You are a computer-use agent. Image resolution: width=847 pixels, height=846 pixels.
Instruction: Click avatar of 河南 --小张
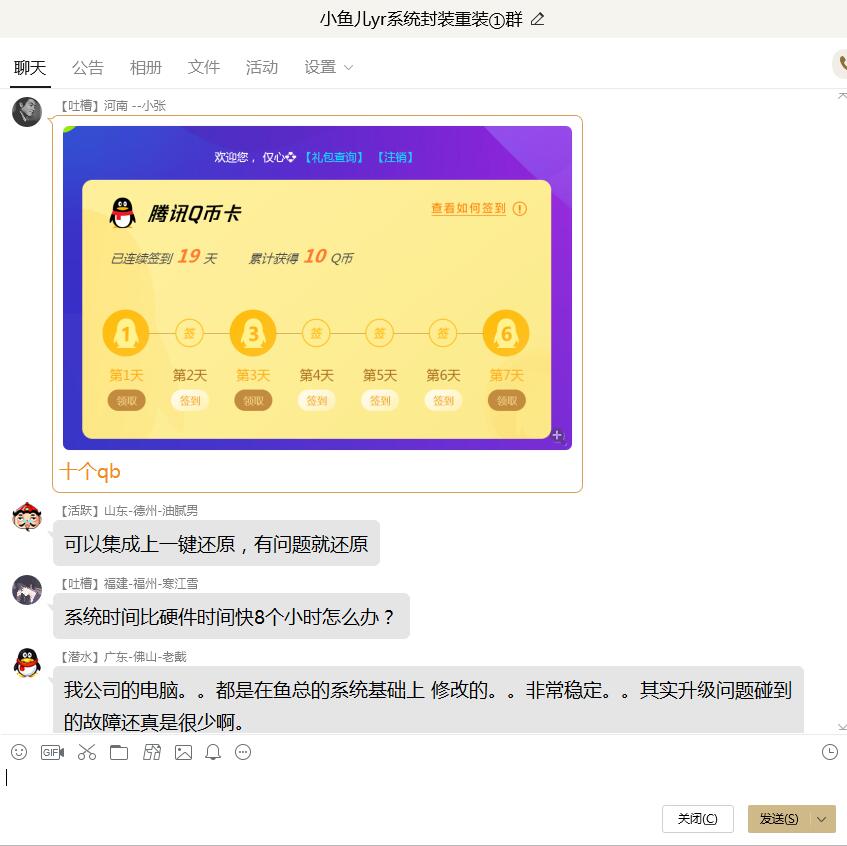click(27, 112)
